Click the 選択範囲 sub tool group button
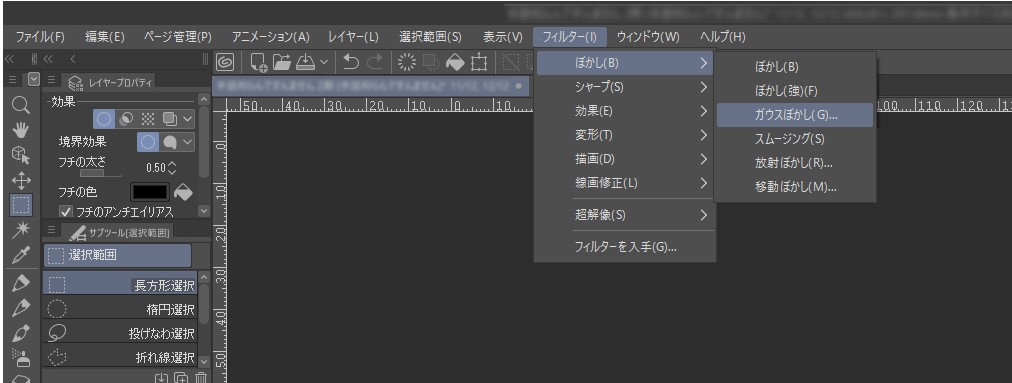 pyautogui.click(x=117, y=255)
